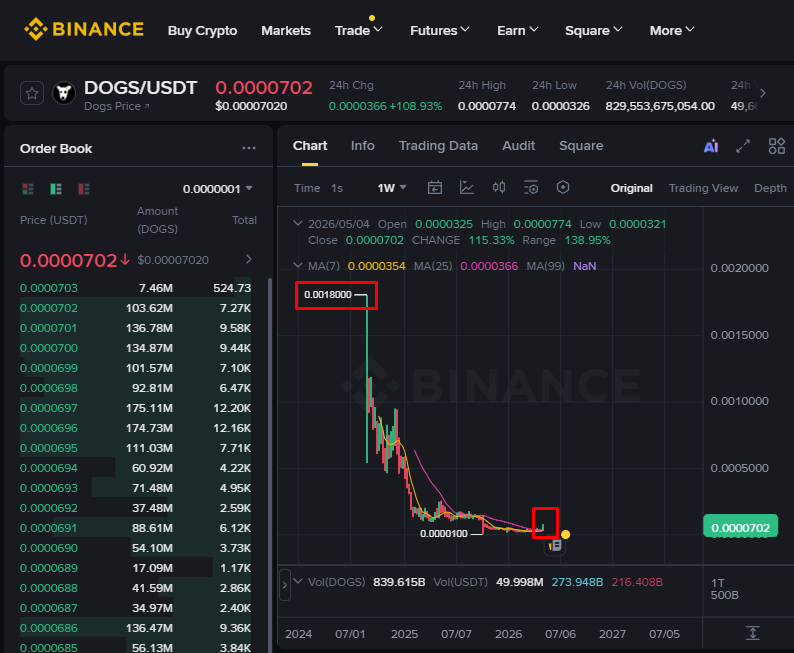Click the current price 0.0000702 label on axis

(x=740, y=527)
